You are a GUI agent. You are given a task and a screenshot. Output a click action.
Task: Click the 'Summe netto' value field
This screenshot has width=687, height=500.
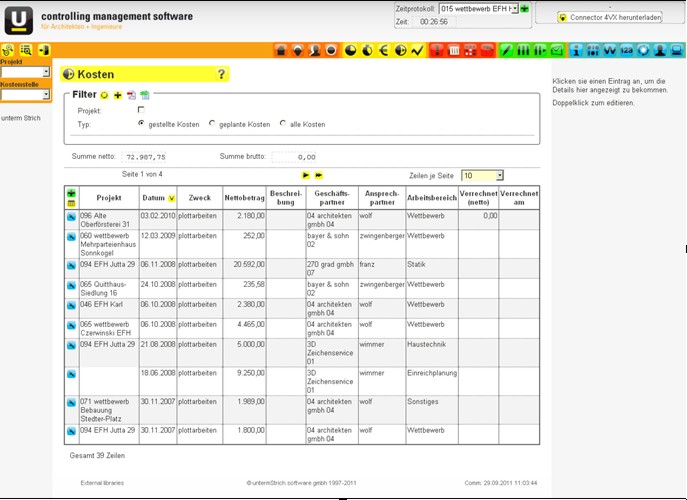point(144,157)
